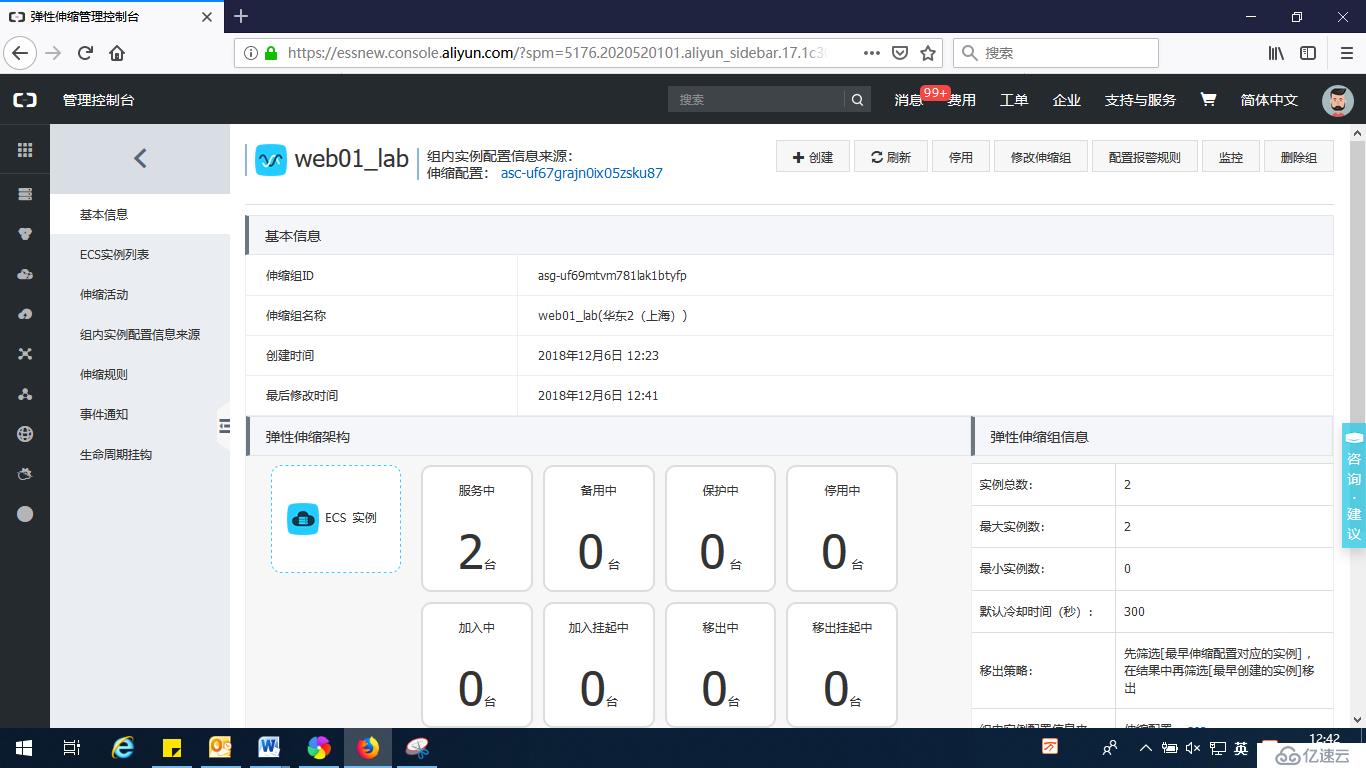
Task: Open the scaling configuration asc-uf67grajn0ix05zsku87 link
Action: (581, 173)
